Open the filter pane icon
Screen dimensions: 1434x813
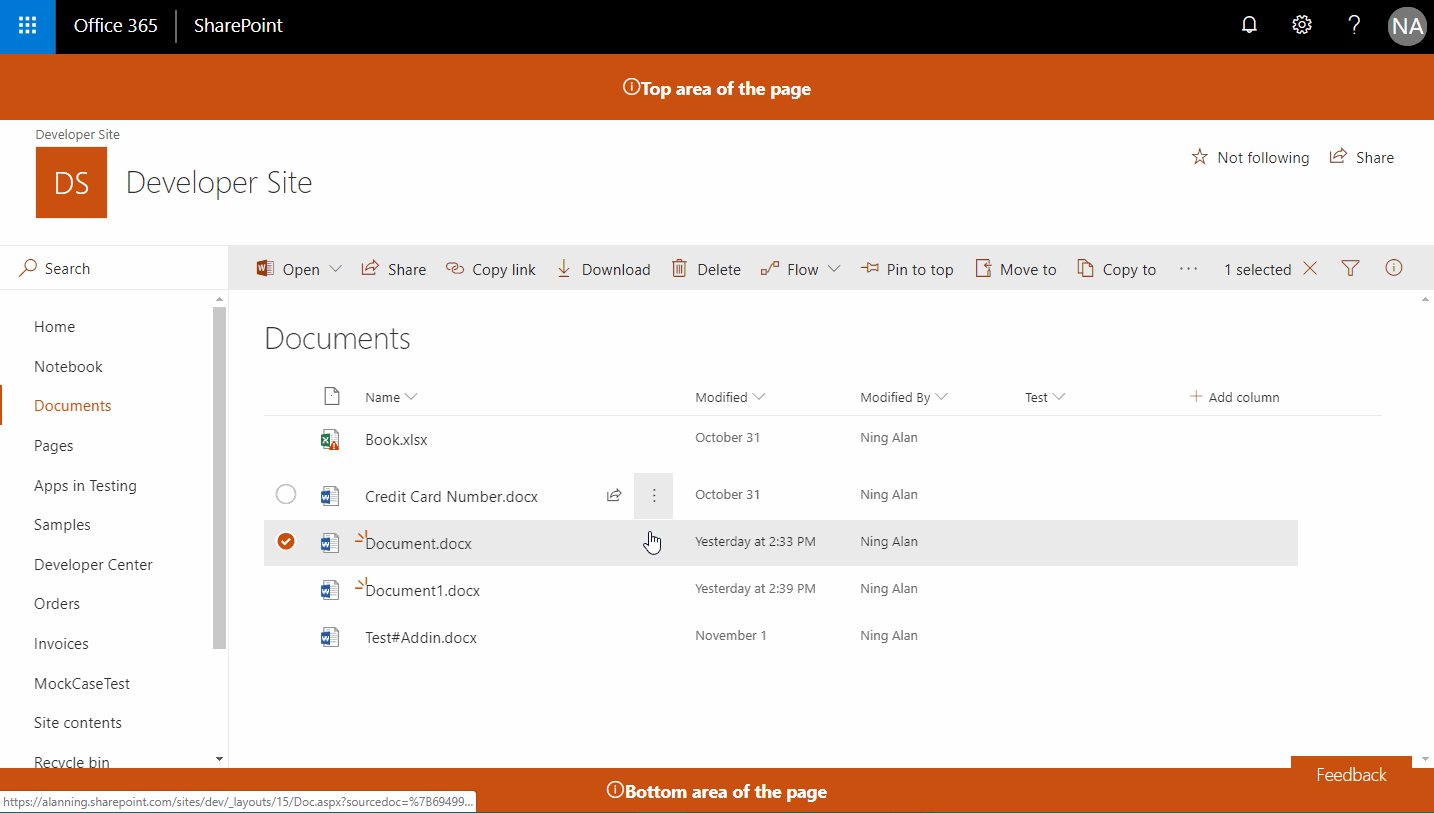click(1350, 268)
